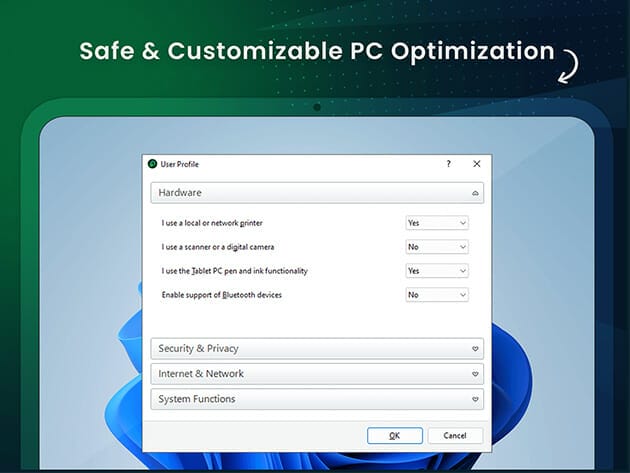Click the "I use a local or network printer" label
Viewport: 630px width, 473px height.
[x=212, y=223]
